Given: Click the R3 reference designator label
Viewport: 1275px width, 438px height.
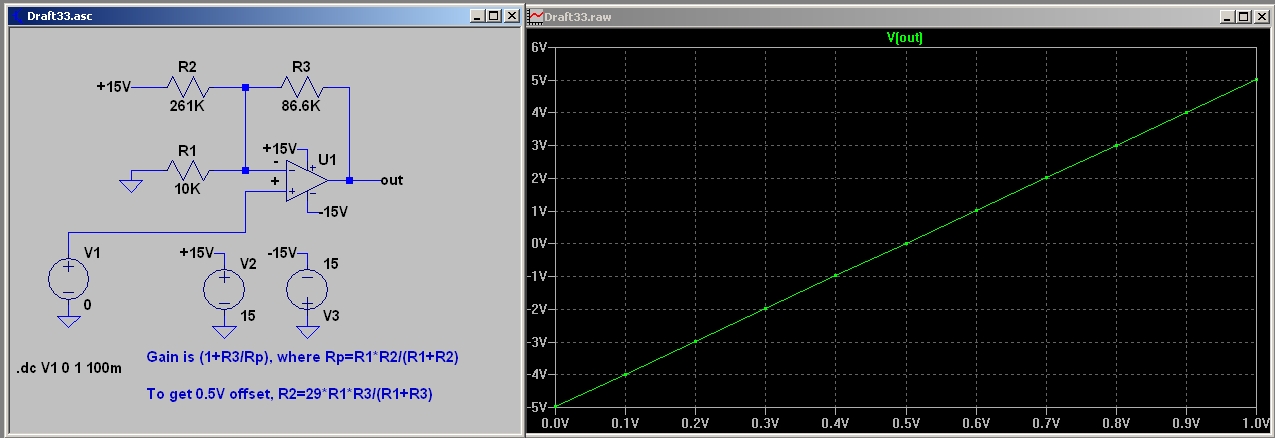Looking at the screenshot, I should [x=301, y=66].
